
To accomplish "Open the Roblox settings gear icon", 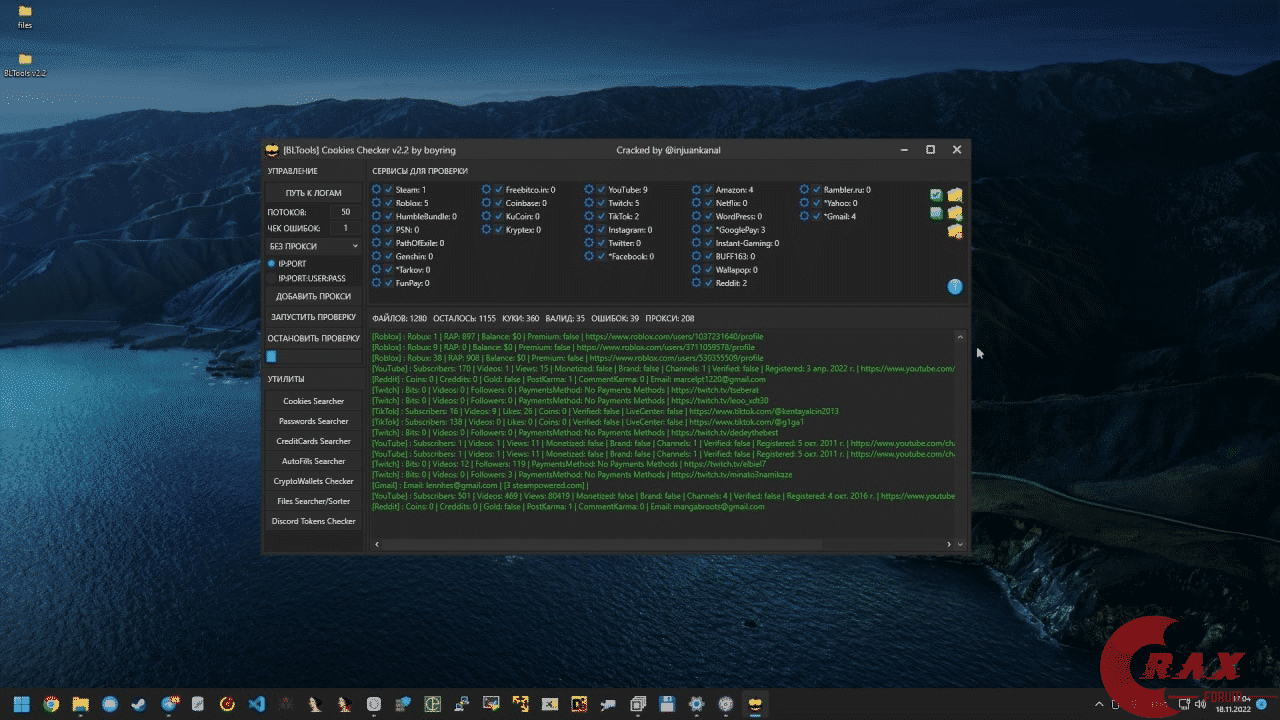I will pyautogui.click(x=377, y=203).
